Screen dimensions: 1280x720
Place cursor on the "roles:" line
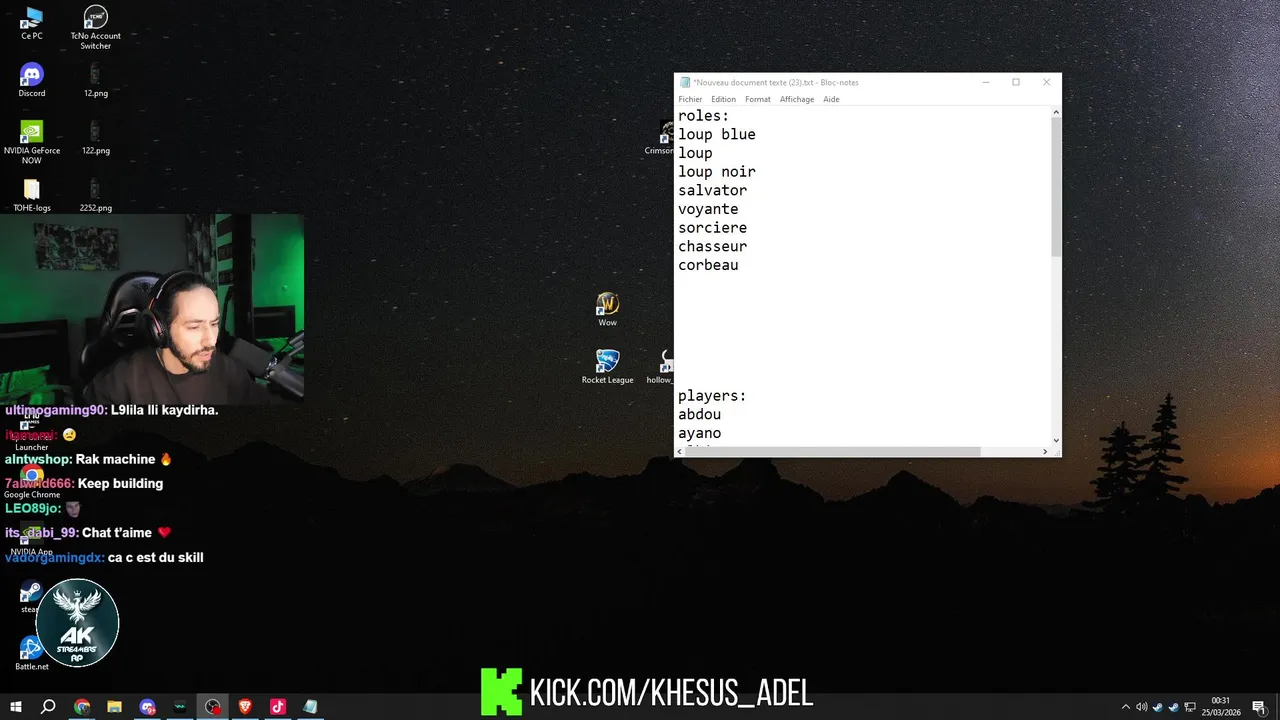pyautogui.click(x=704, y=116)
